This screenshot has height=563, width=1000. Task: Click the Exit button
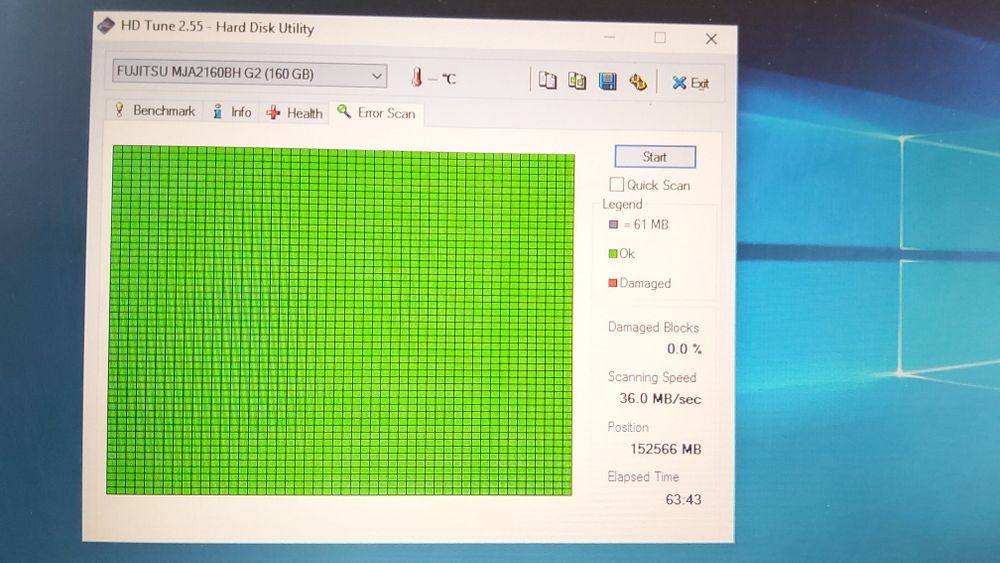click(691, 83)
